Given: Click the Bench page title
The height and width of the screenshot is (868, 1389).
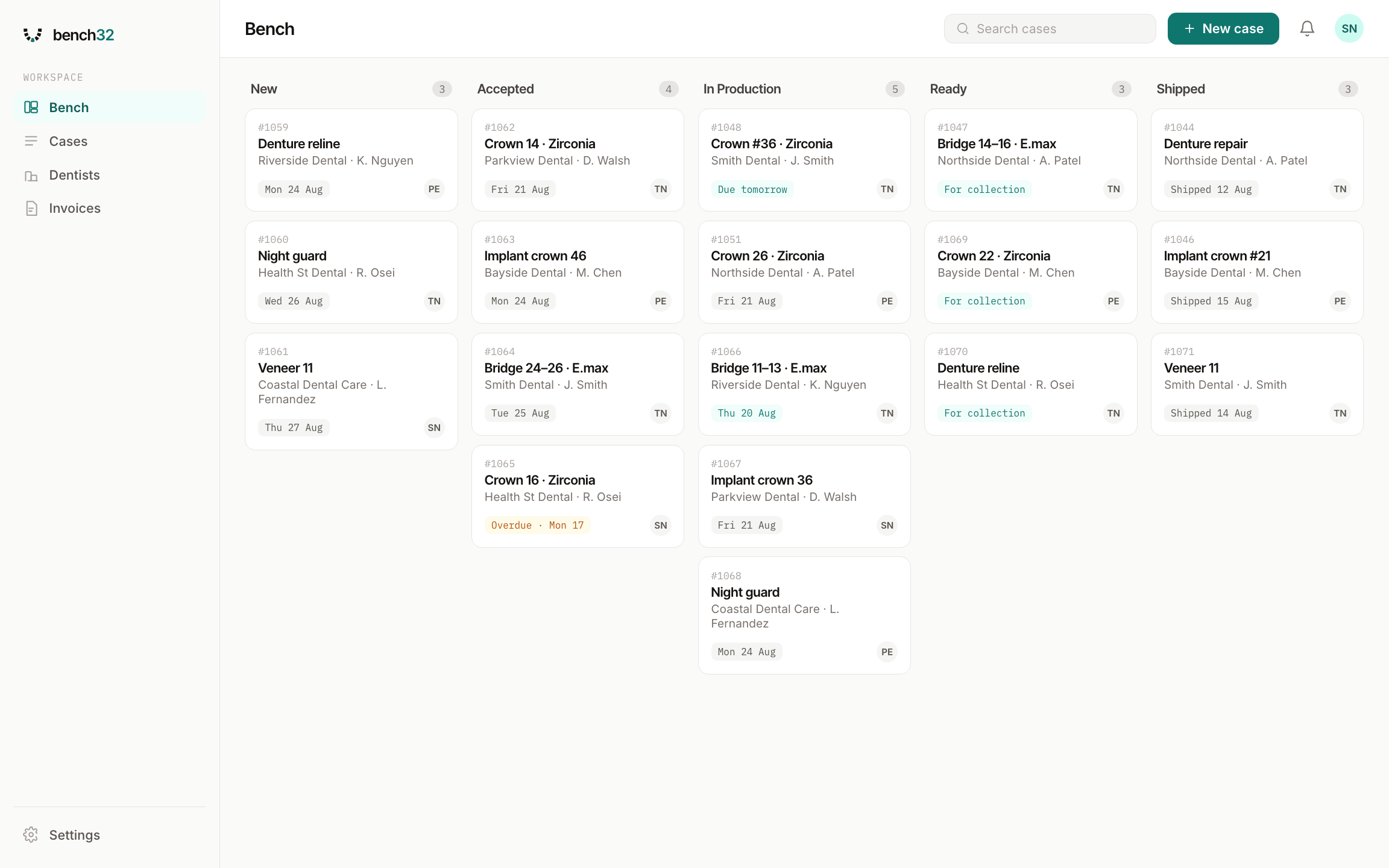Looking at the screenshot, I should [269, 29].
